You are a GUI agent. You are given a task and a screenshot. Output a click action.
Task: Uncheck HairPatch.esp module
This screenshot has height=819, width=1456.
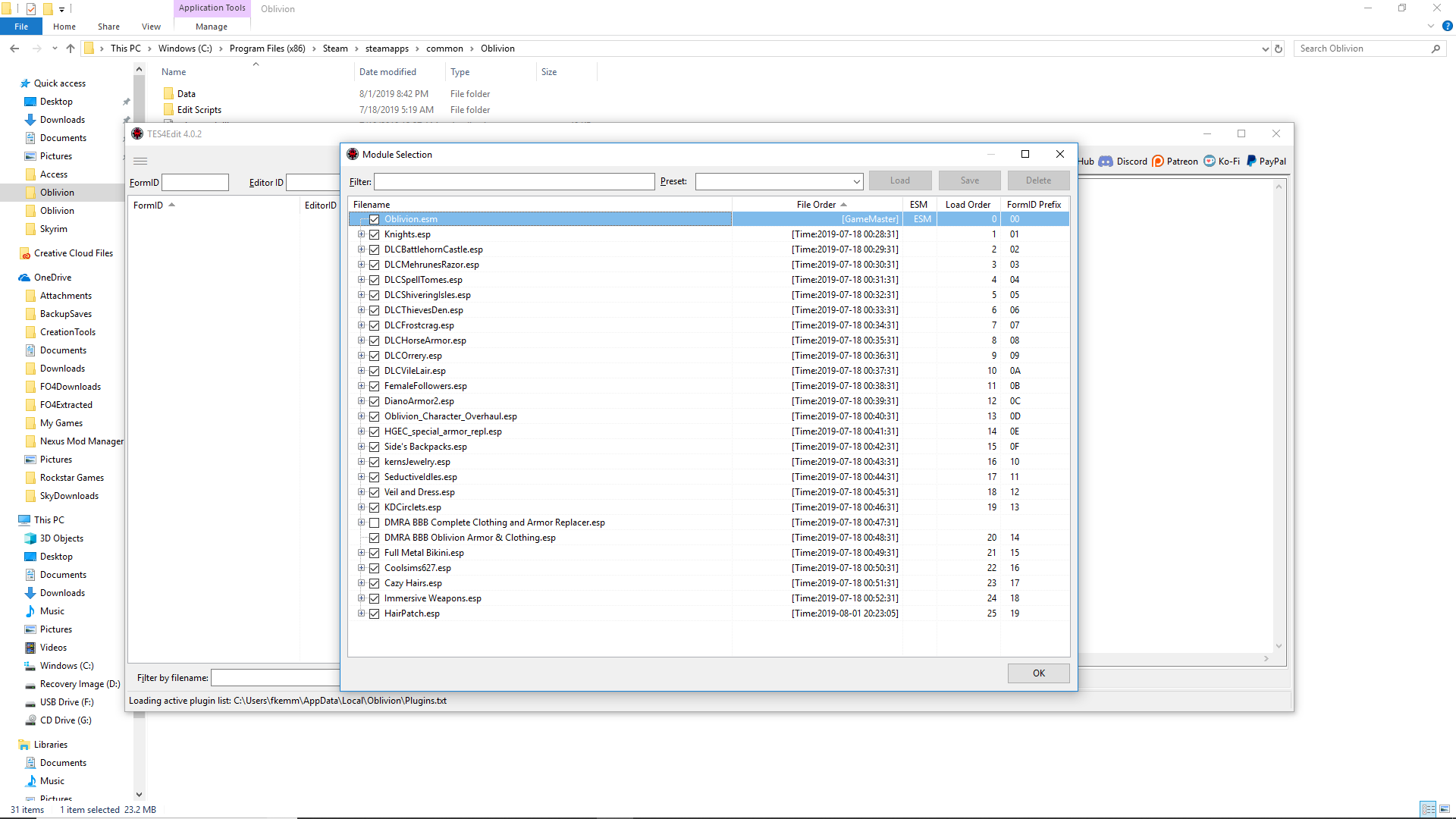click(374, 613)
